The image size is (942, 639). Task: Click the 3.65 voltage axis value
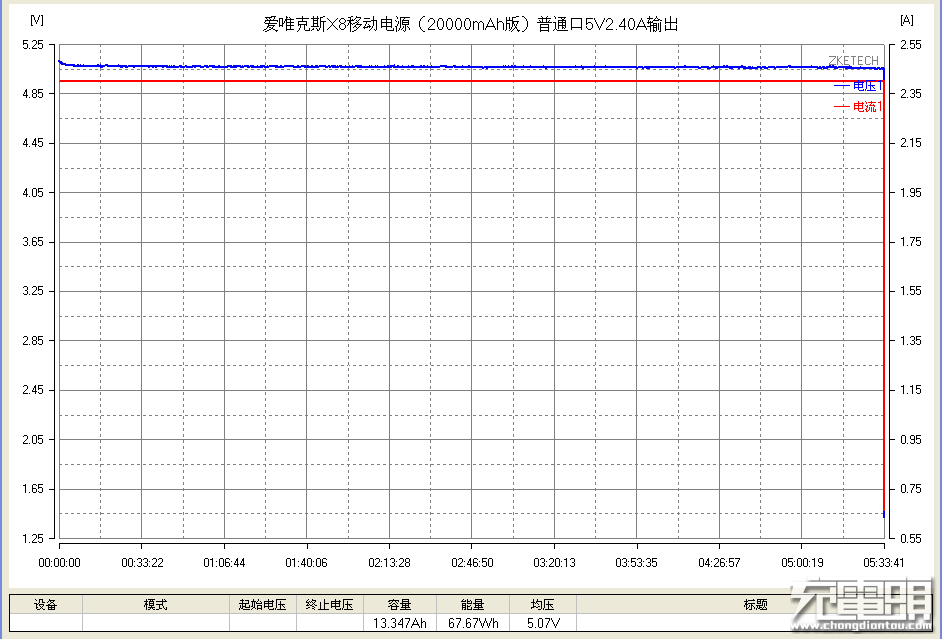pos(33,242)
